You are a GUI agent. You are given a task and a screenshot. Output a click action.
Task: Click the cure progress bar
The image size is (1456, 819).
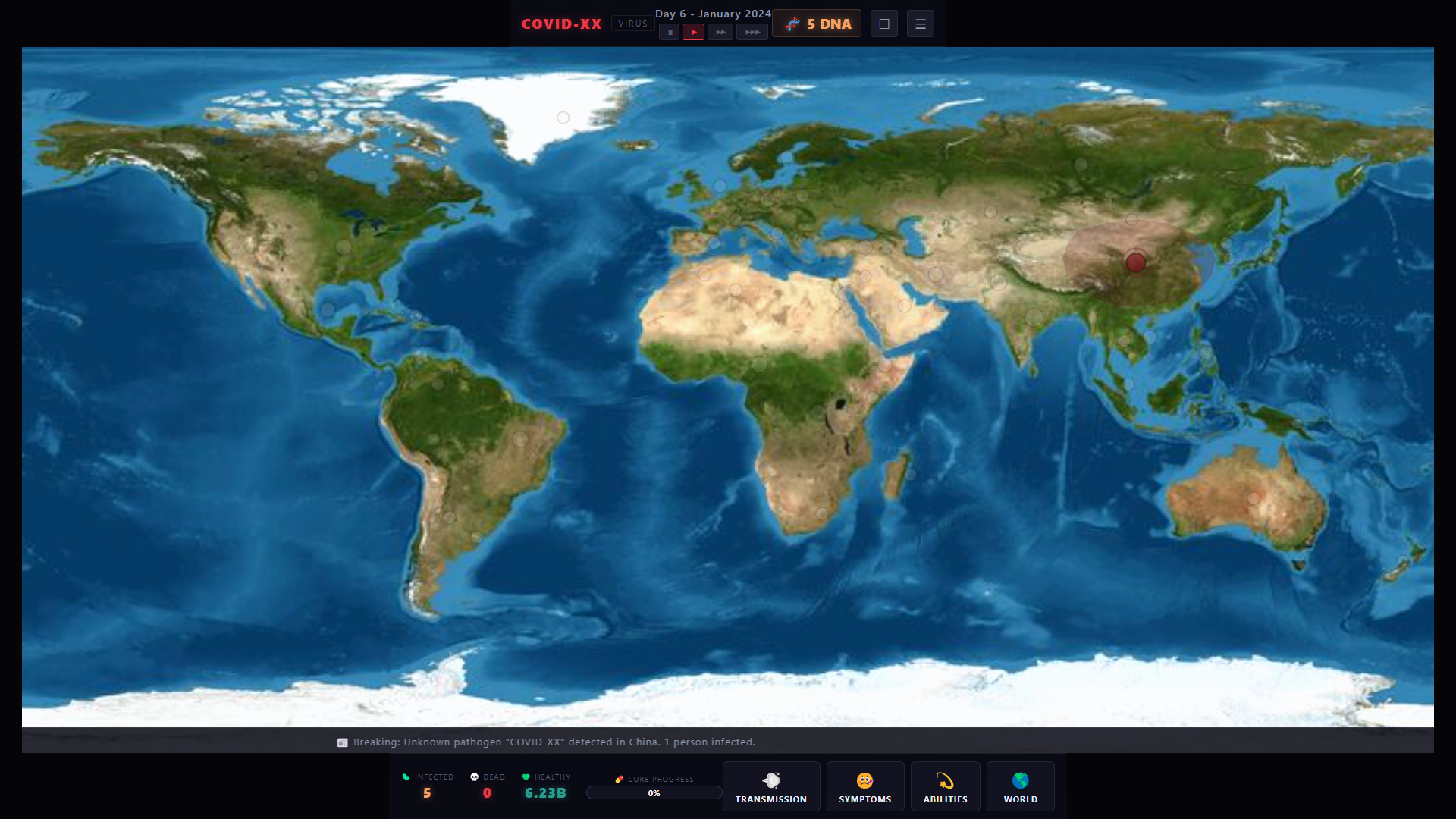tap(654, 793)
